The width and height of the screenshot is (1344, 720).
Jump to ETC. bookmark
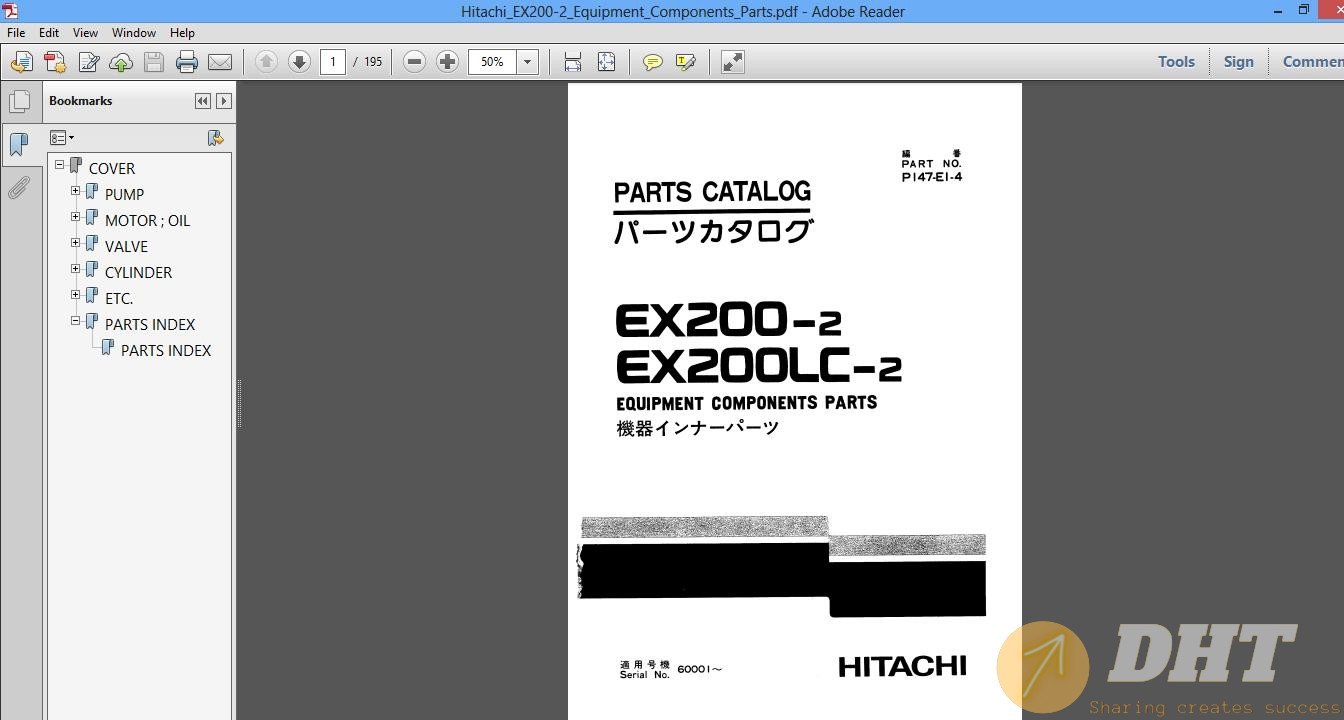coord(119,299)
